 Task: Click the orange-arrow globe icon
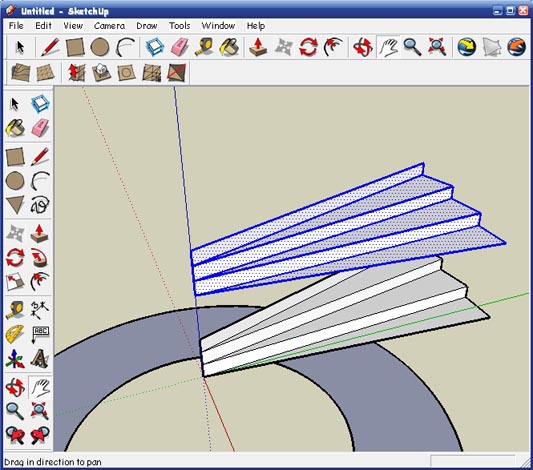pos(516,47)
